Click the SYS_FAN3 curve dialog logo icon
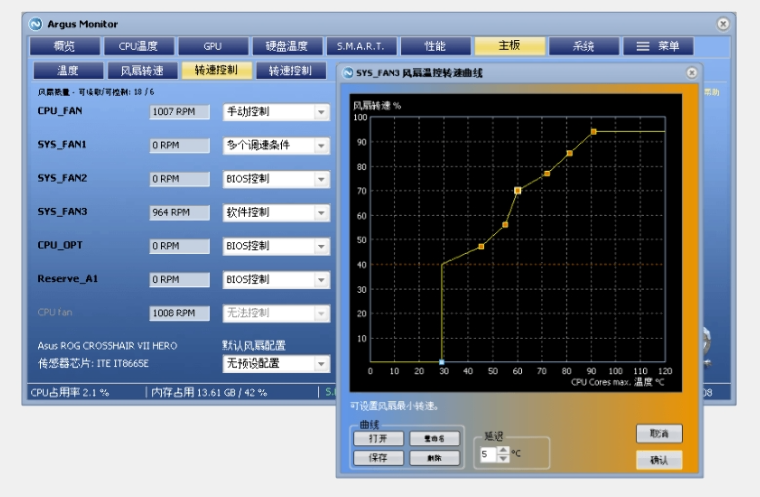This screenshot has width=760, height=497. click(348, 73)
